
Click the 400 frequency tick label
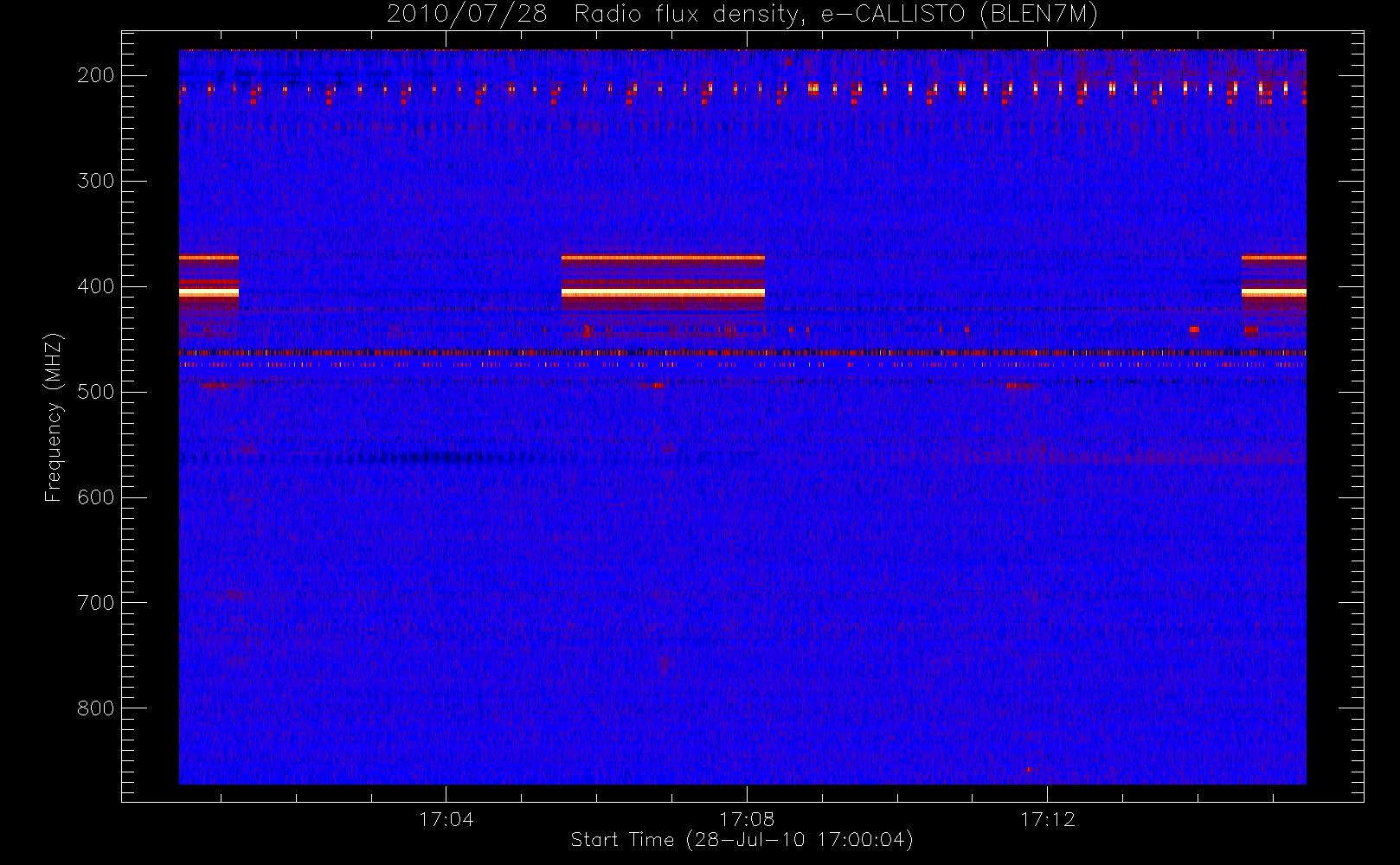(96, 286)
